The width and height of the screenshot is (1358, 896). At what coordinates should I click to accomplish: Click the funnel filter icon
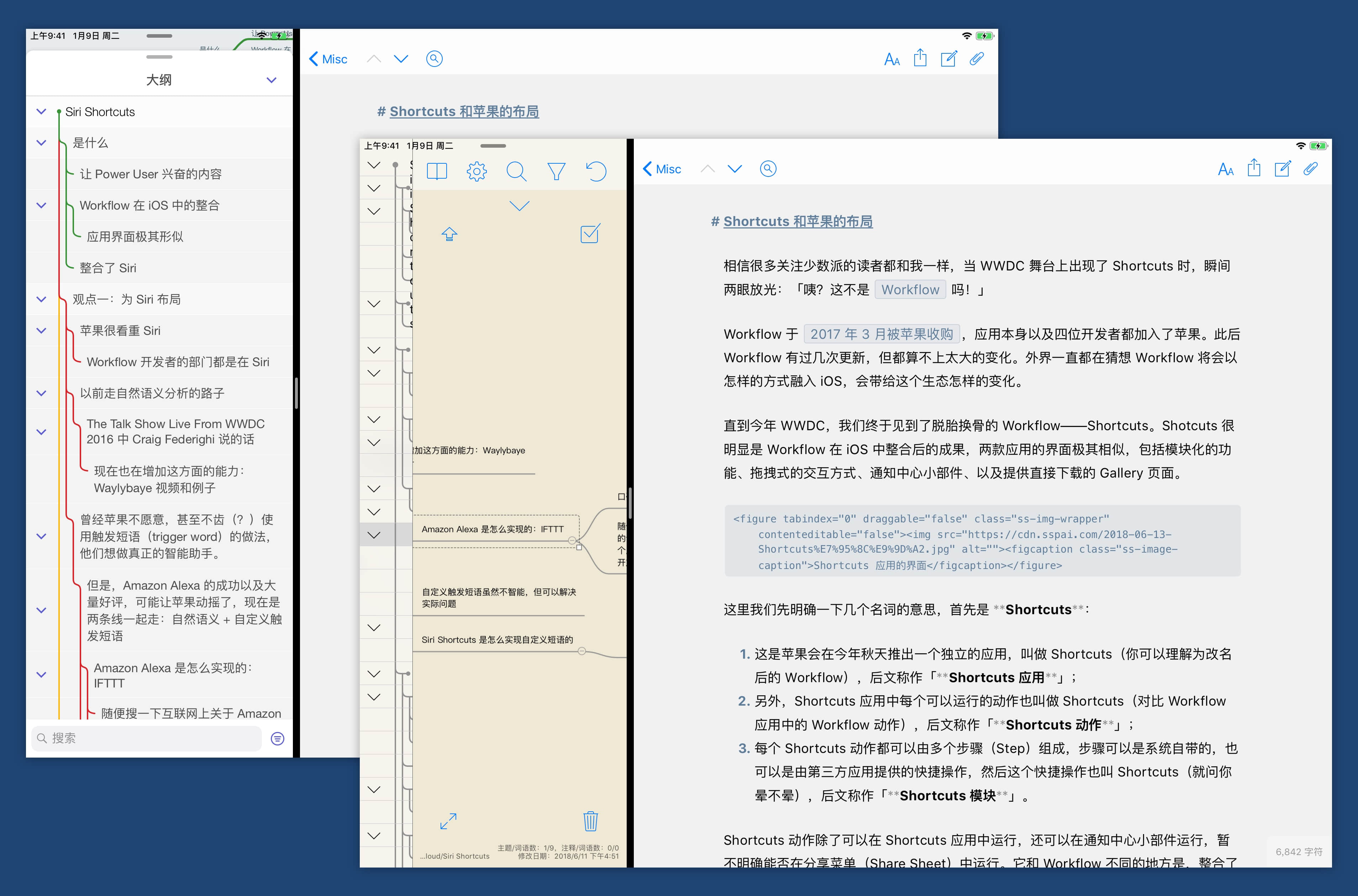556,171
